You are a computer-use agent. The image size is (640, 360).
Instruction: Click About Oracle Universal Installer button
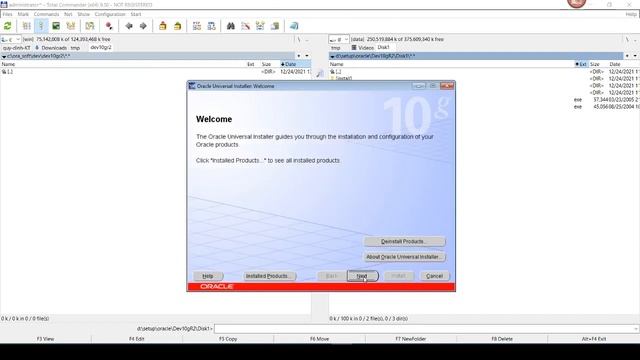404,257
